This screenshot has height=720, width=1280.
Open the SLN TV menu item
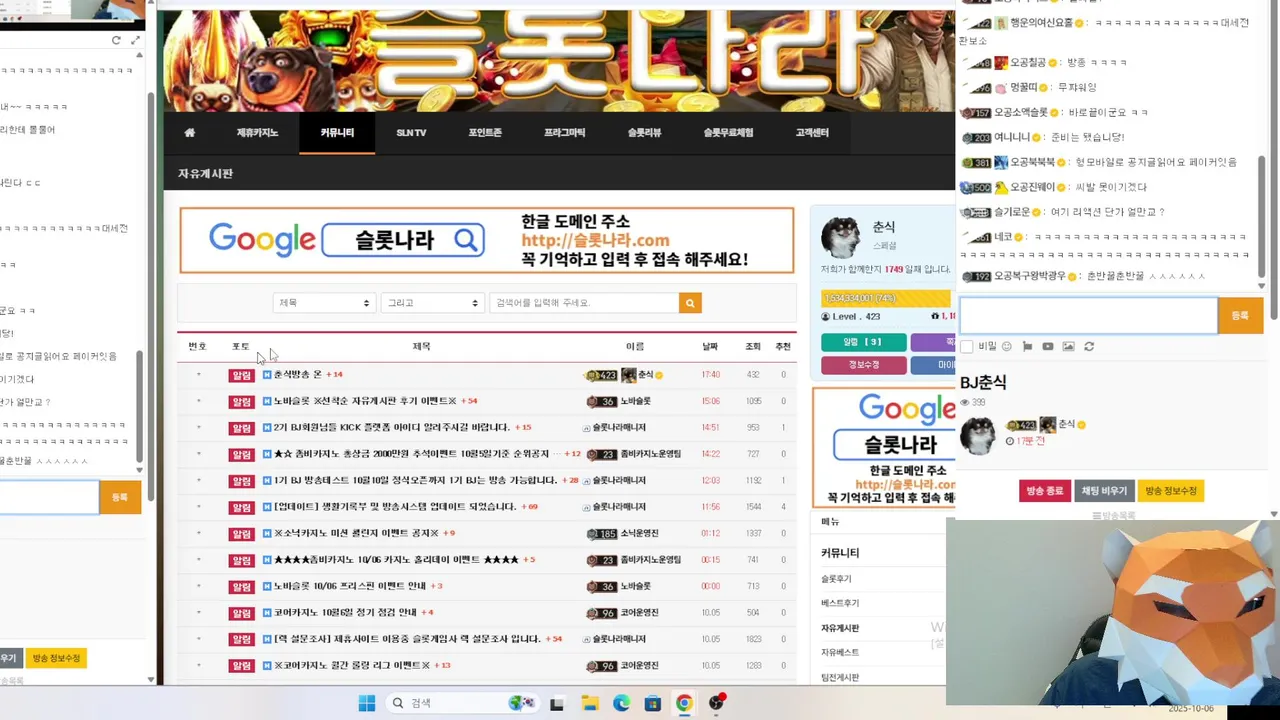411,133
